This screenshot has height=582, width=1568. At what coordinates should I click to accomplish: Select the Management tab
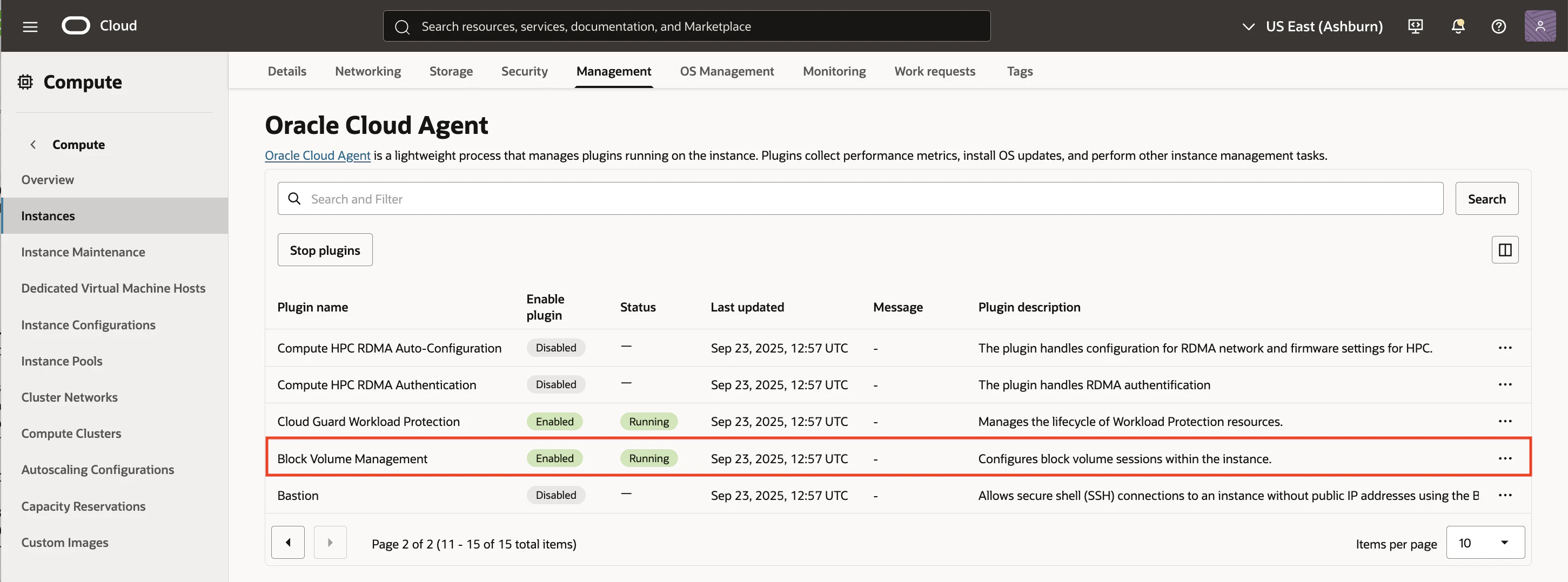[614, 71]
